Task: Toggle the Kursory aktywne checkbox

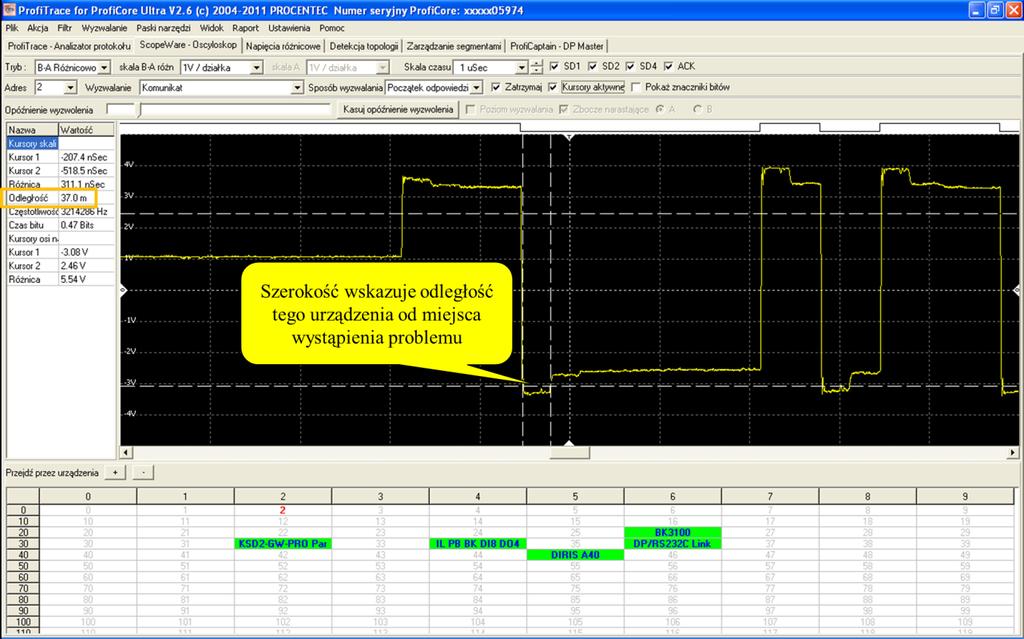Action: [552, 87]
